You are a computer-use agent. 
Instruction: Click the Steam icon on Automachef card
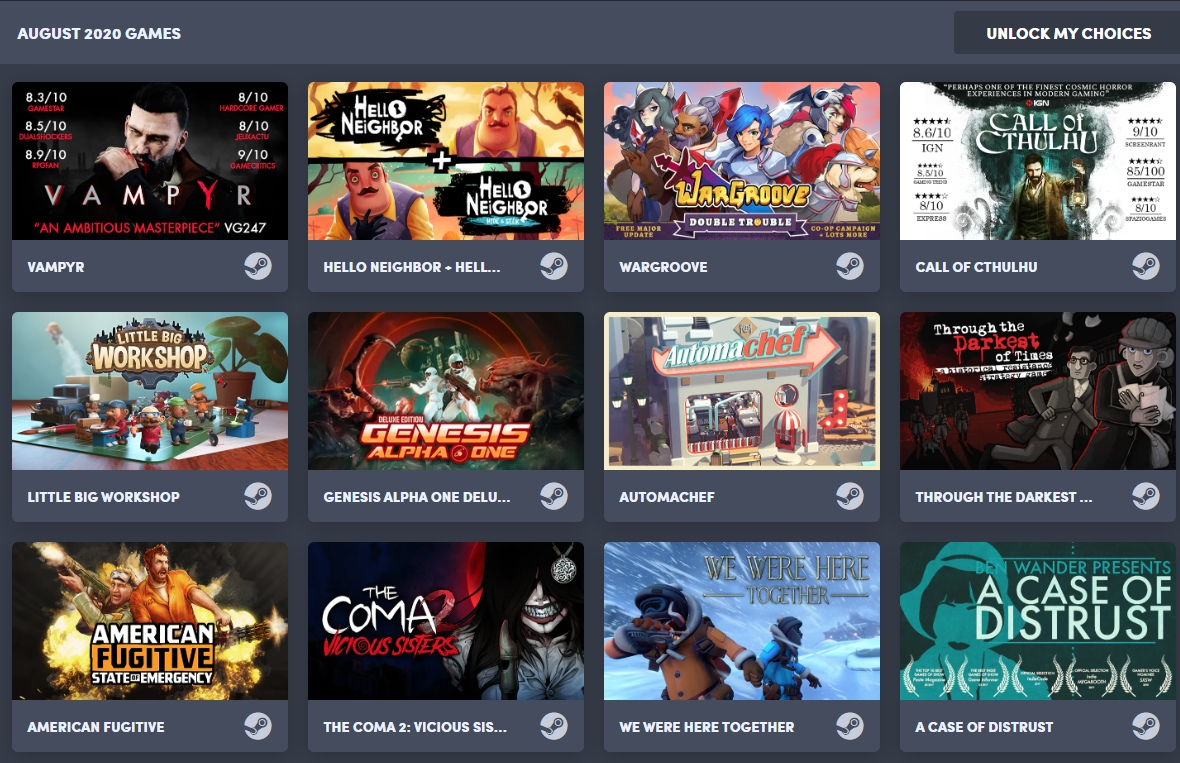(x=850, y=497)
